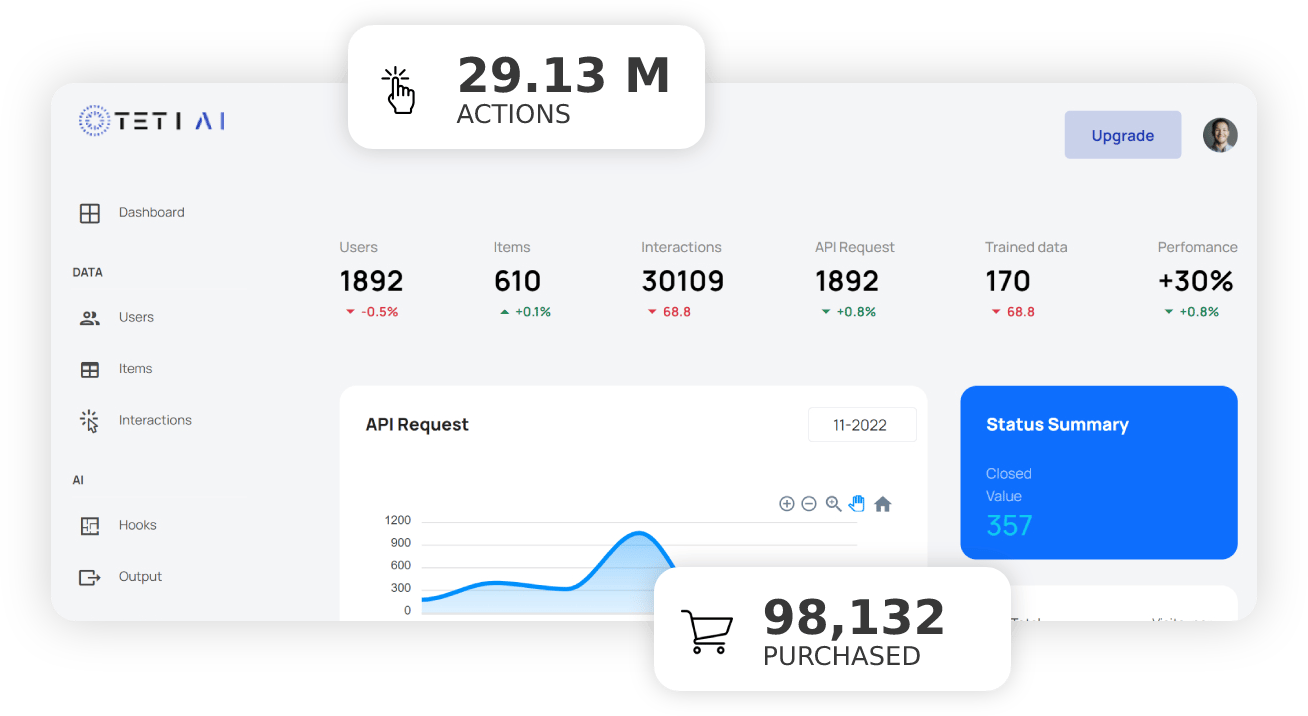Viewport: 1308px width, 716px height.
Task: Click the Users people icon in sidebar
Action: coord(90,318)
